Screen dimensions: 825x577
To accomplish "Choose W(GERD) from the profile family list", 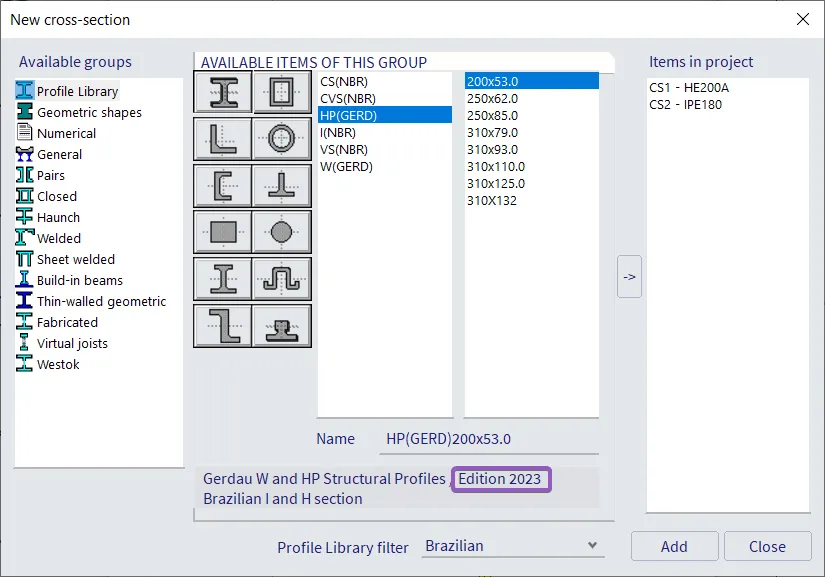I will click(x=346, y=167).
